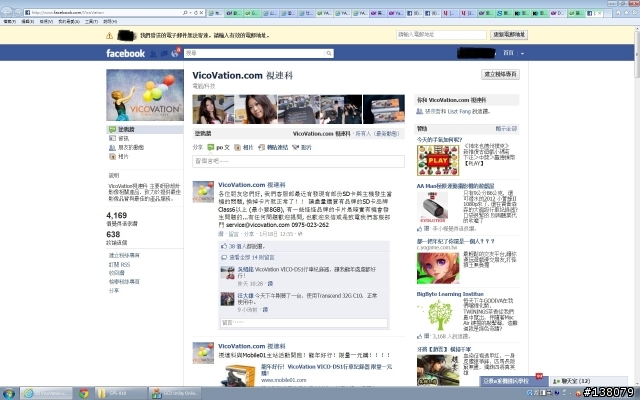The width and height of the screenshot is (640, 400).
Task: Open BigByte Learning Institute ad title
Action: click(450, 294)
